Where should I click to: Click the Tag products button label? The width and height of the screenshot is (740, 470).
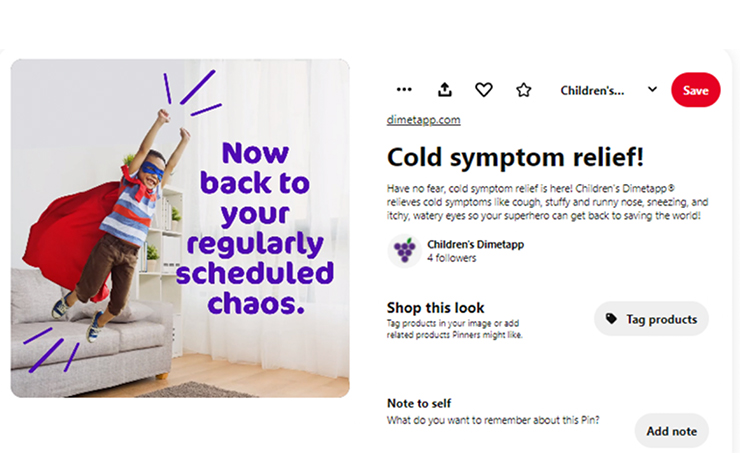coord(661,319)
